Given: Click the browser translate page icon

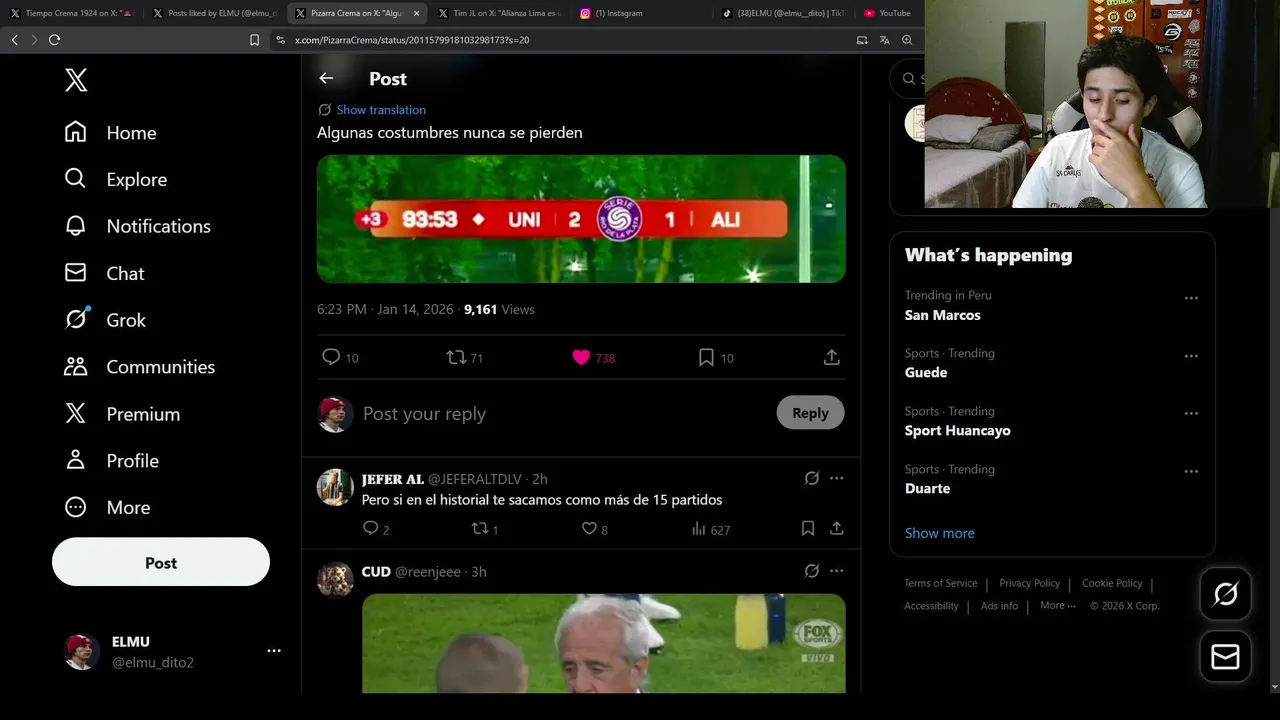Looking at the screenshot, I should coord(884,40).
